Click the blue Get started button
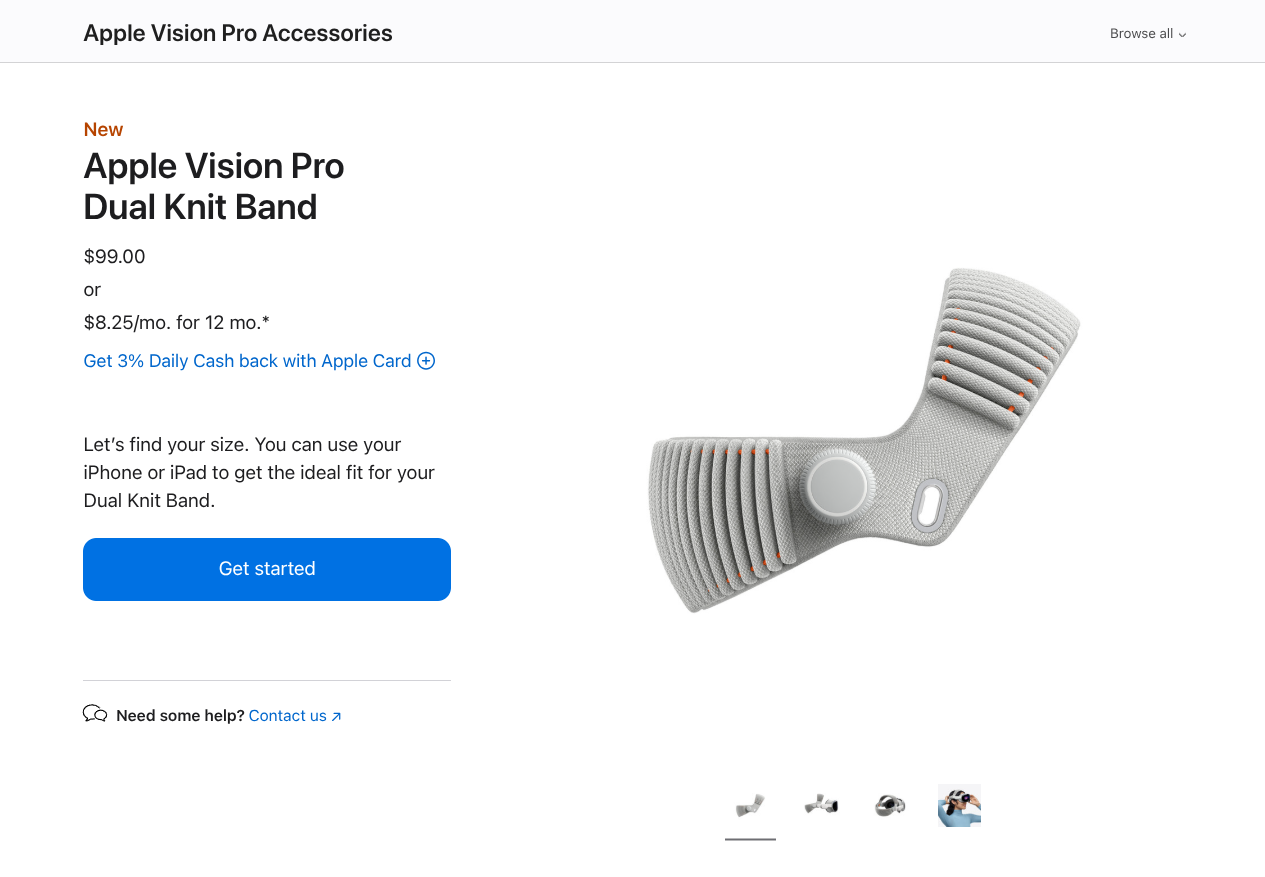 (267, 569)
